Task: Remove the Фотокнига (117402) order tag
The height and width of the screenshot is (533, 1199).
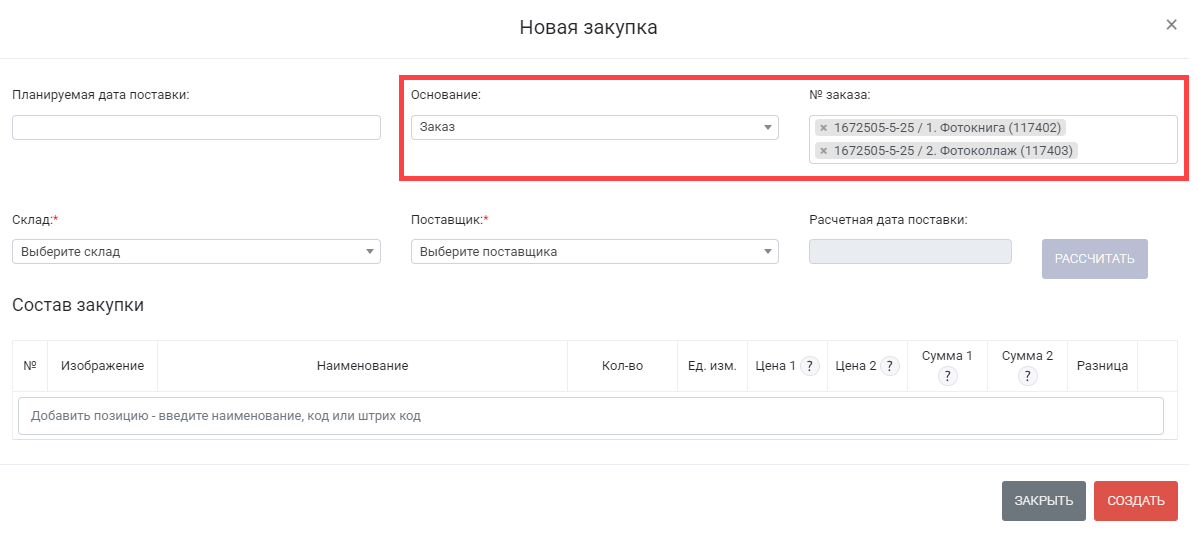Action: 823,128
